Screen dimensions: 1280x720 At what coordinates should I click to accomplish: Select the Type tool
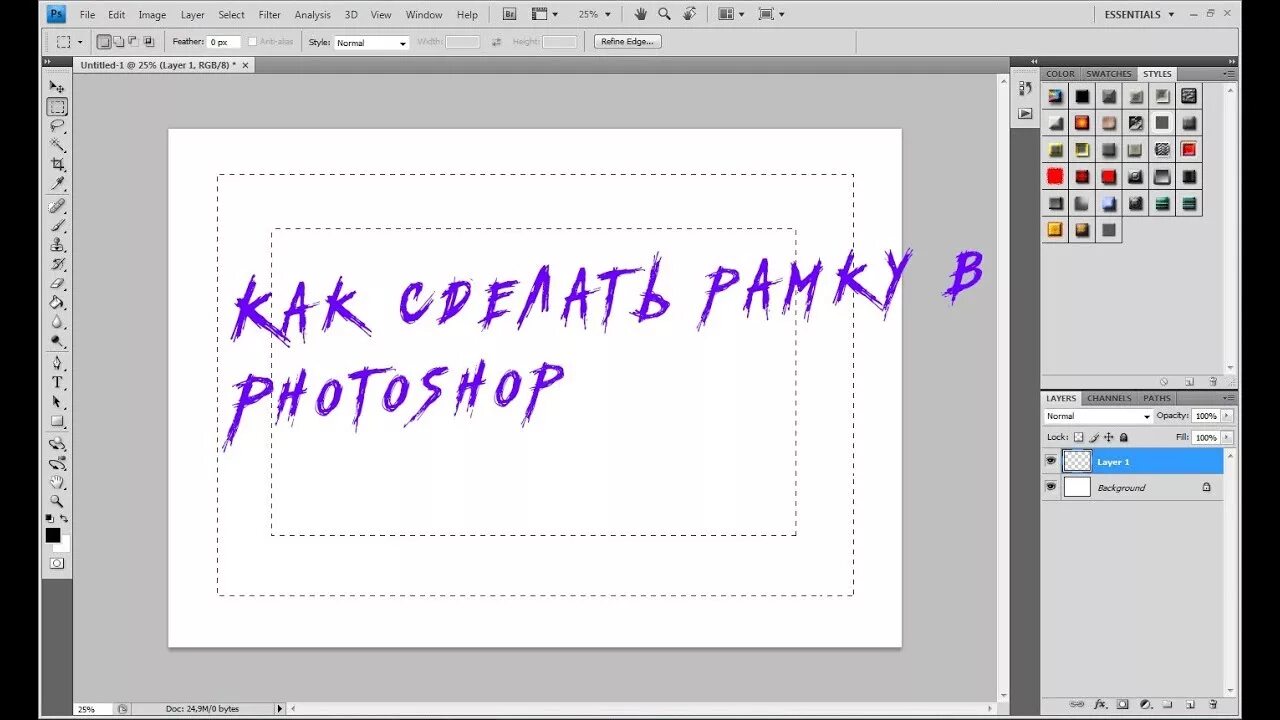point(57,382)
